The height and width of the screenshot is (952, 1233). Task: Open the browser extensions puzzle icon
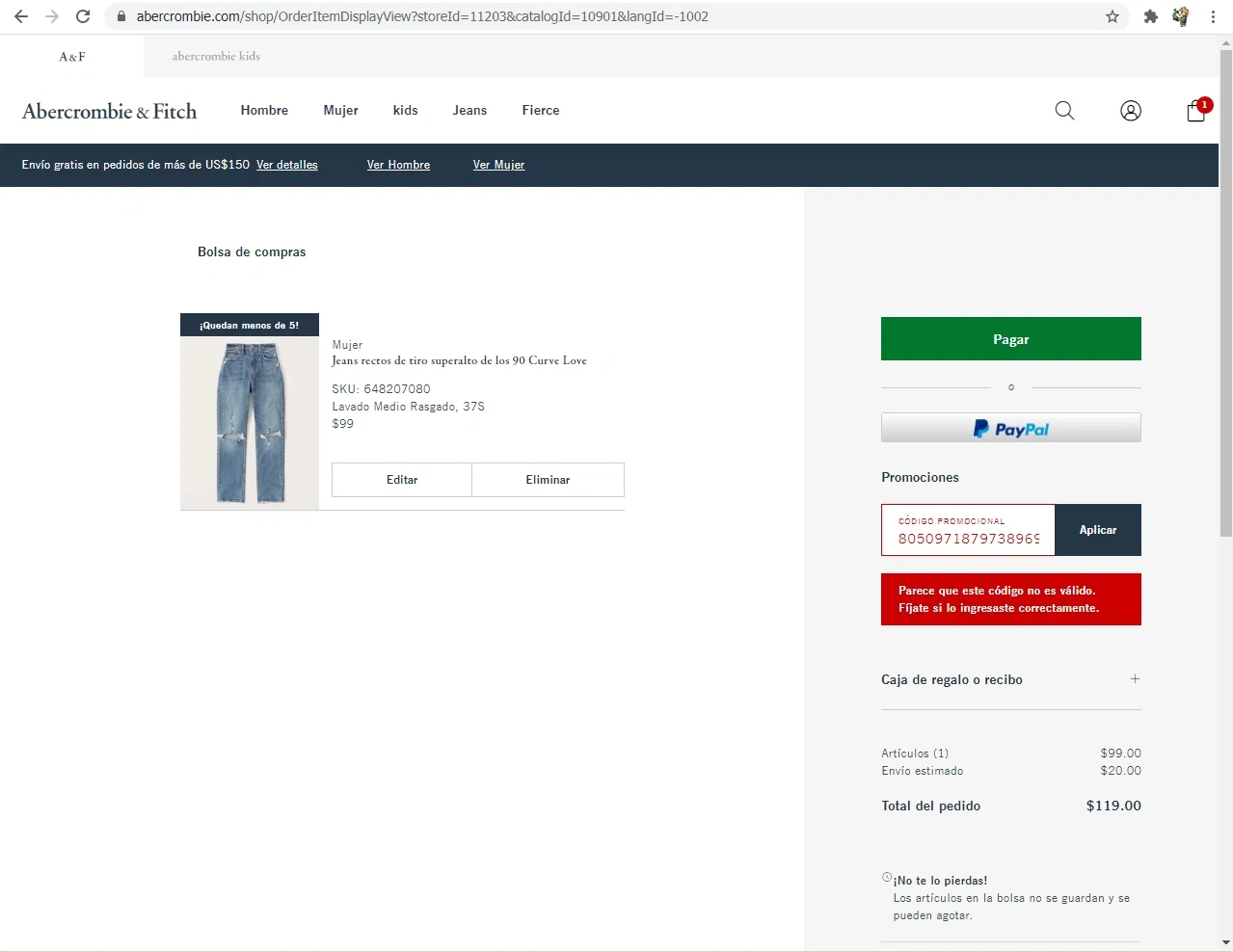pyautogui.click(x=1150, y=16)
